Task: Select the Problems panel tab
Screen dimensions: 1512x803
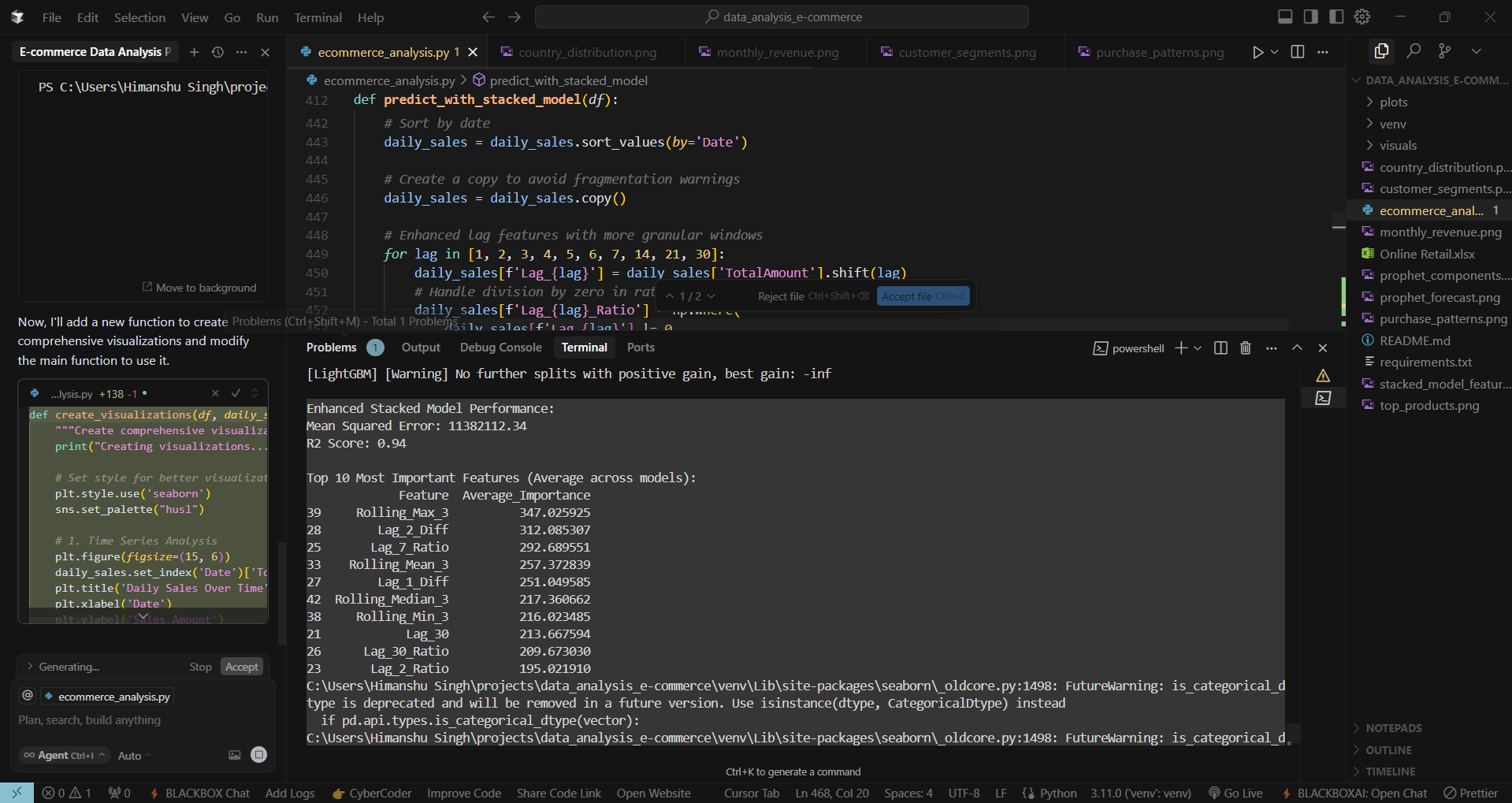Action: tap(331, 348)
